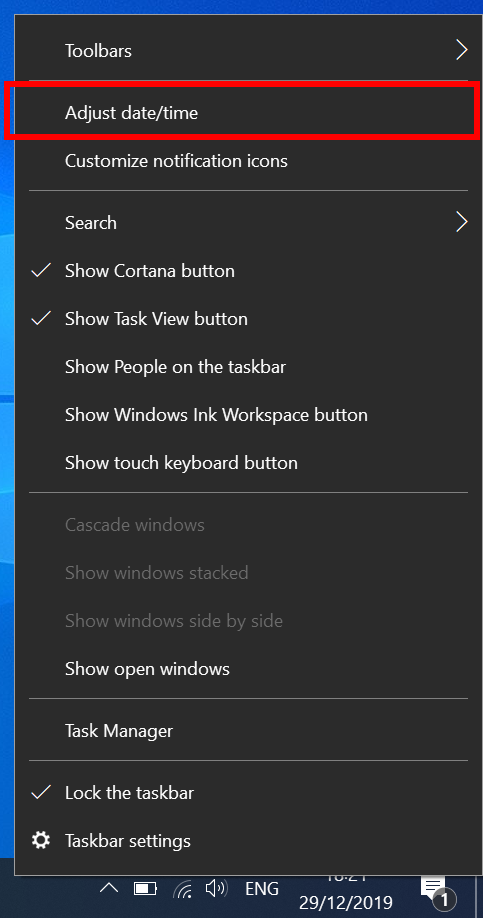Open Taskbar settings gear icon
The image size is (483, 918).
click(40, 841)
